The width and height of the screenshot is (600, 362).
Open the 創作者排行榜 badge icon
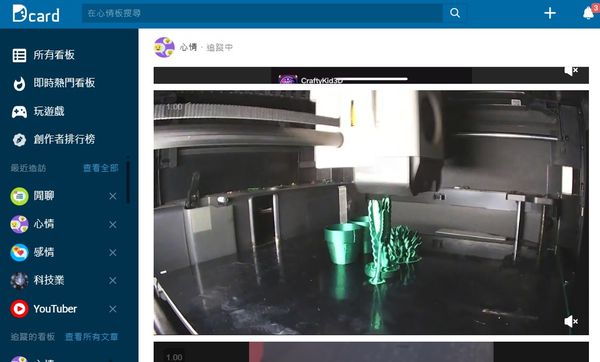click(19, 140)
